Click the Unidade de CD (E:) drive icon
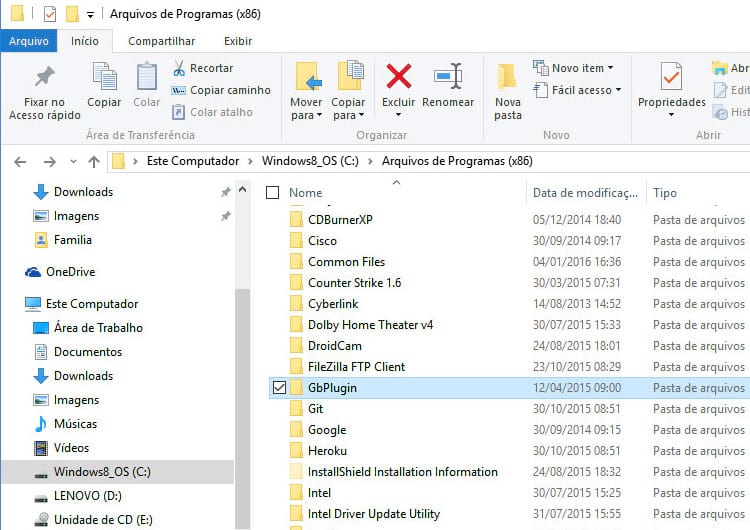The height and width of the screenshot is (530, 750). [41, 519]
